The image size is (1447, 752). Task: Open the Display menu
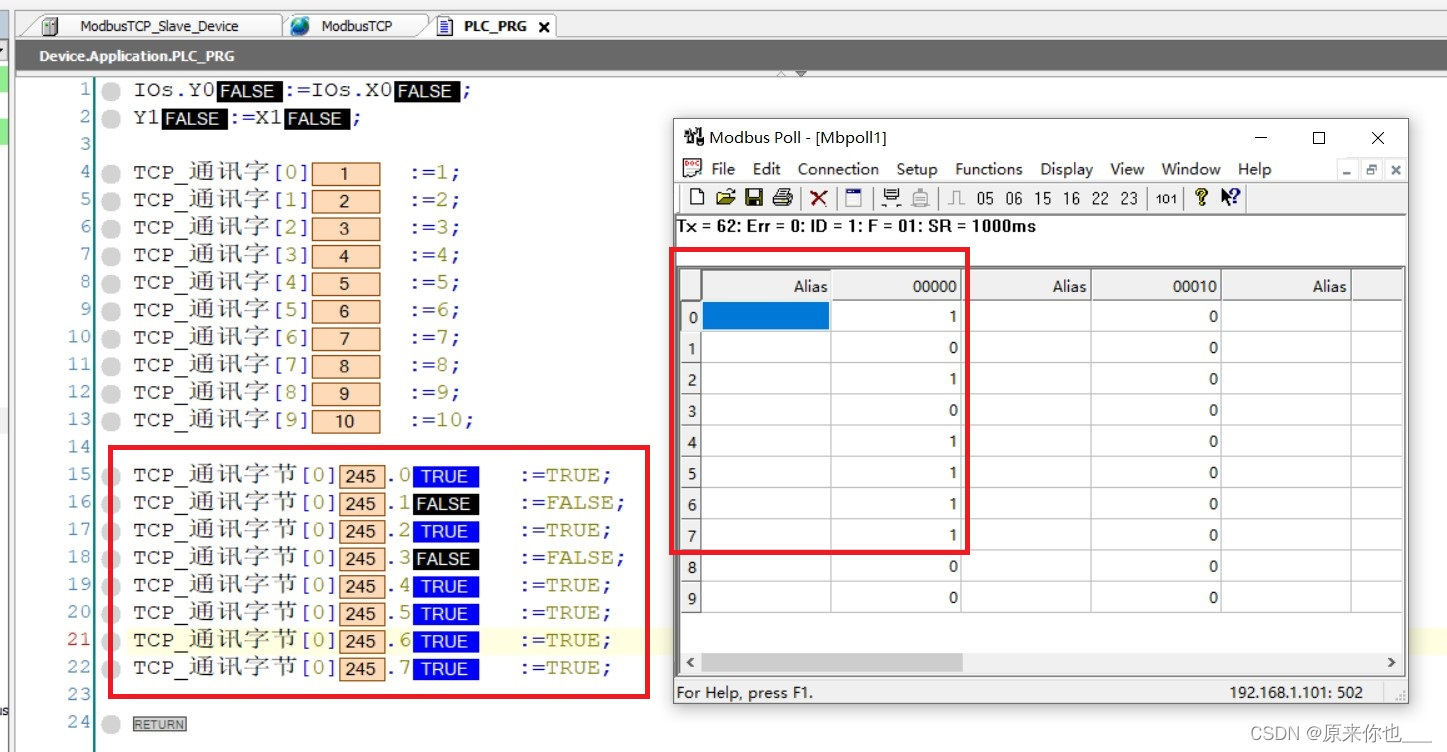click(x=1067, y=169)
